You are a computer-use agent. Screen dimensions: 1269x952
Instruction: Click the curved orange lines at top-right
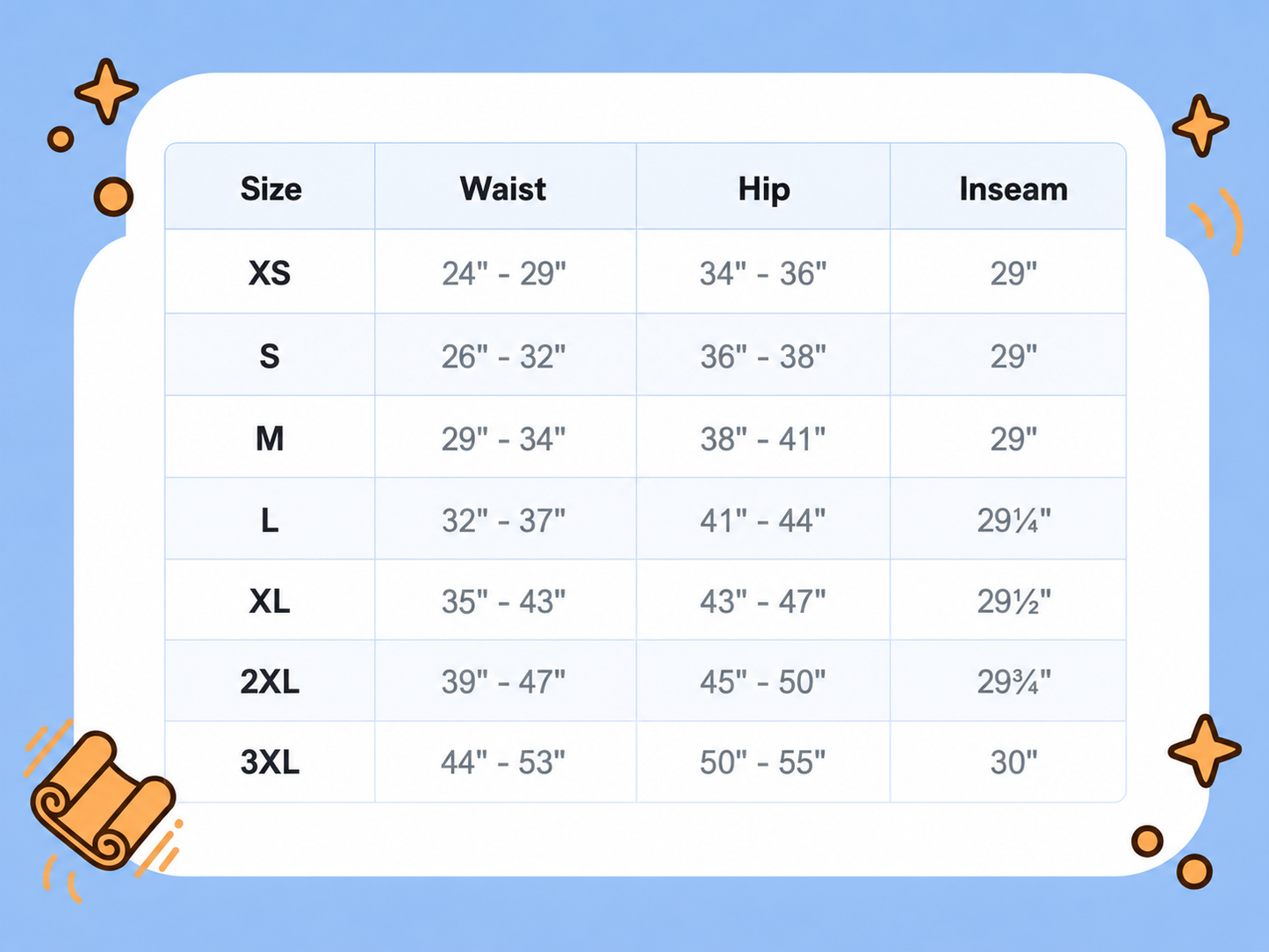(x=1218, y=221)
